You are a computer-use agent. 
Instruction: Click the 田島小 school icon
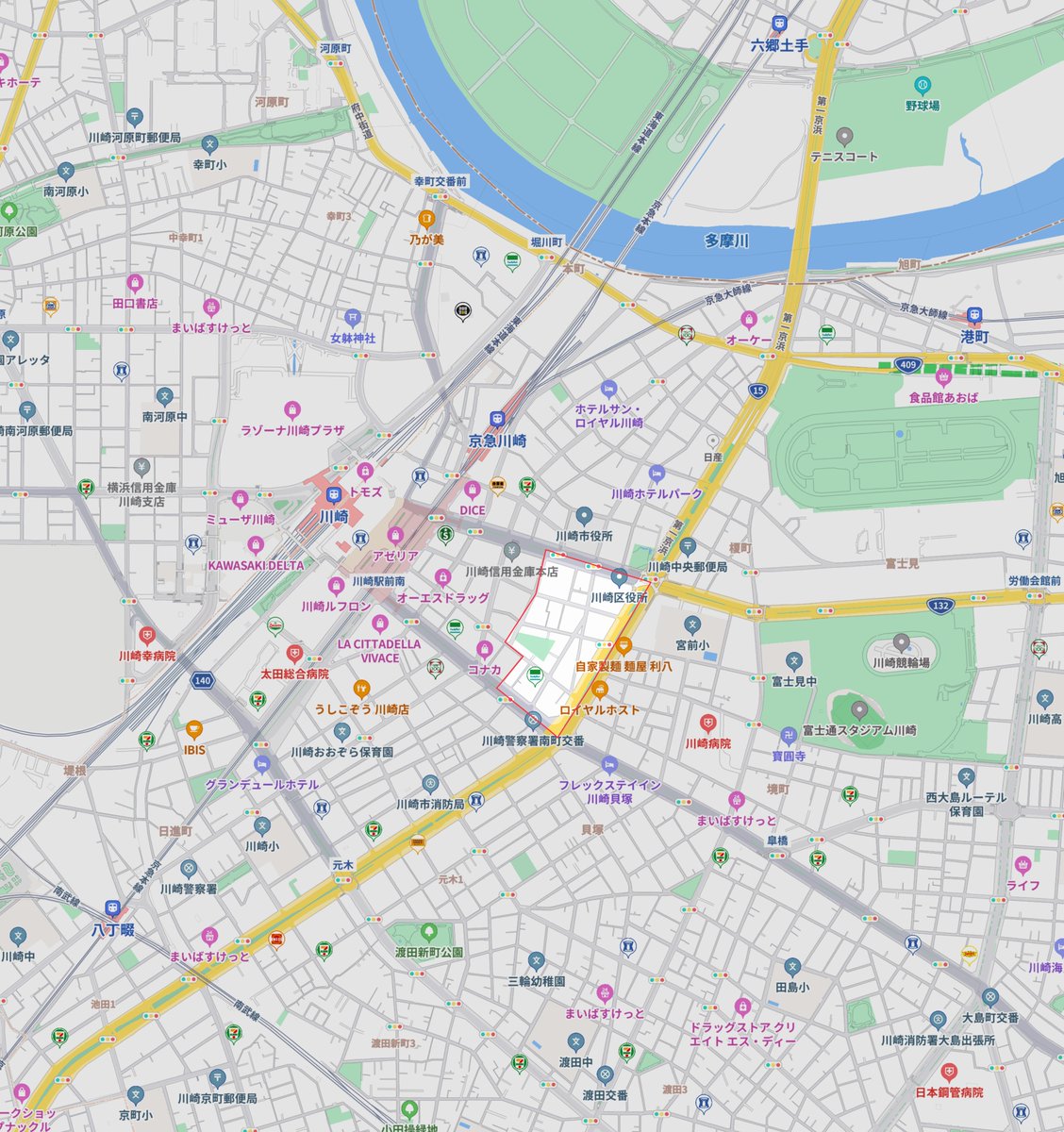[792, 968]
